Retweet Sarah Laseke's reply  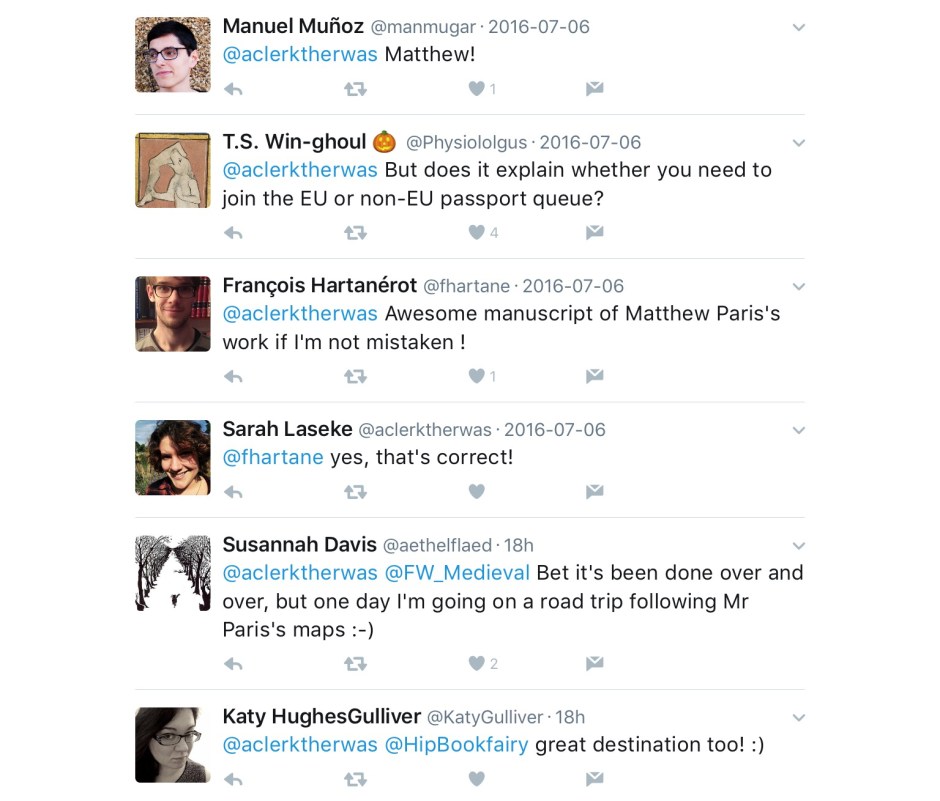click(355, 492)
